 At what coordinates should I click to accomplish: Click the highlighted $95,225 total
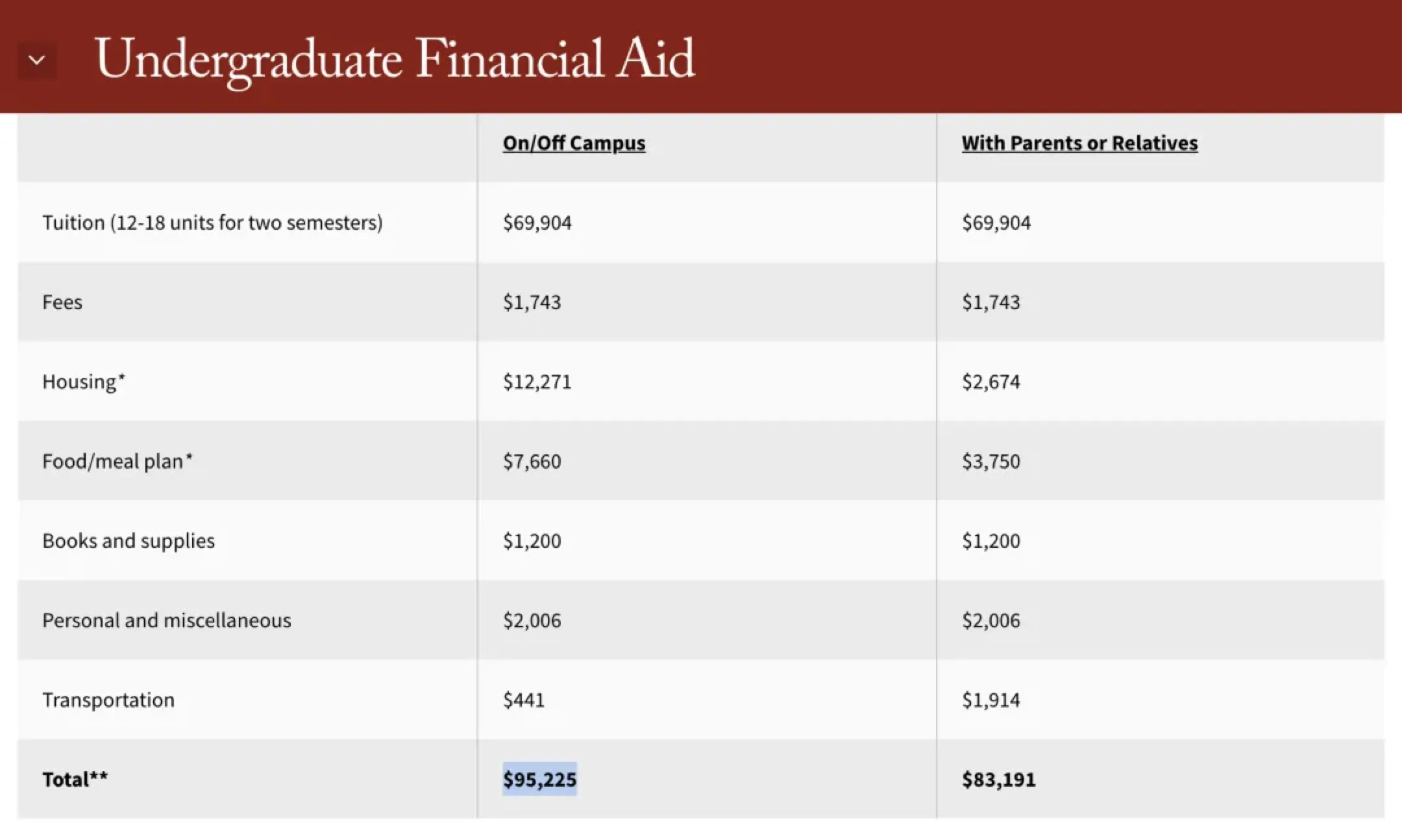pyautogui.click(x=539, y=779)
